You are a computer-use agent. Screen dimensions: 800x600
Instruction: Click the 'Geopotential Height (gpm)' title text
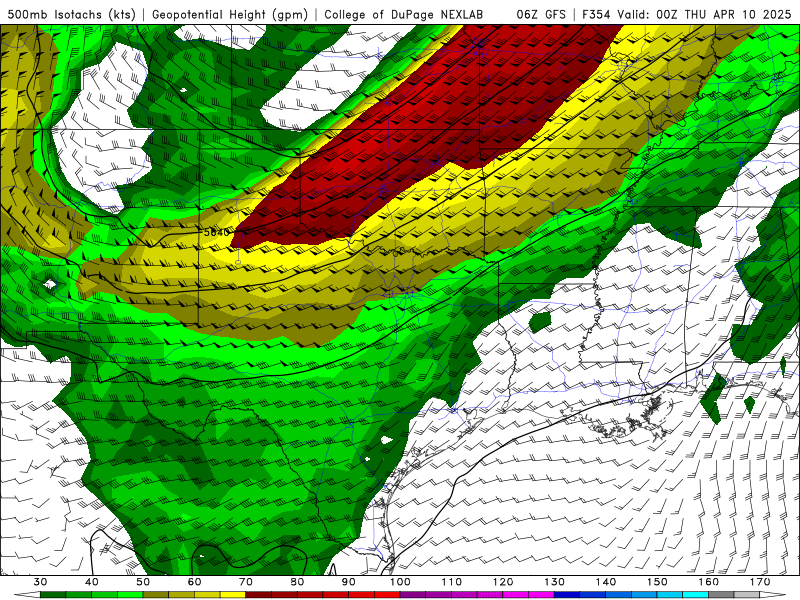[230, 15]
